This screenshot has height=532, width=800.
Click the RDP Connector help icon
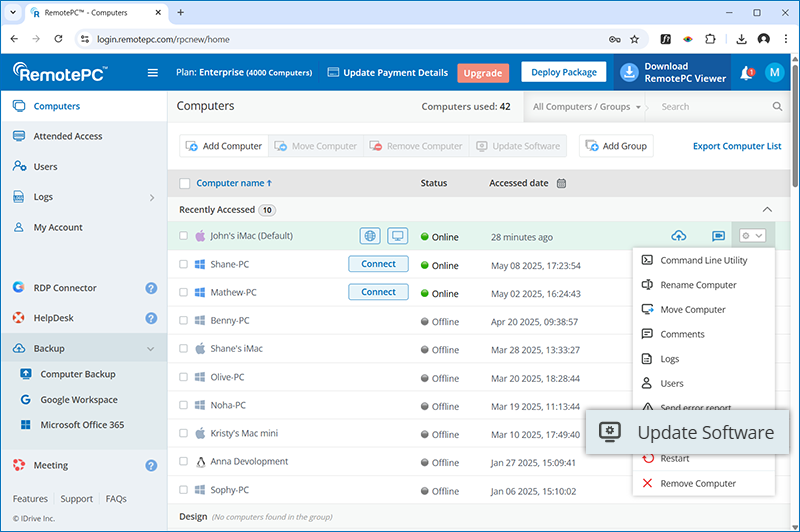[x=151, y=288]
